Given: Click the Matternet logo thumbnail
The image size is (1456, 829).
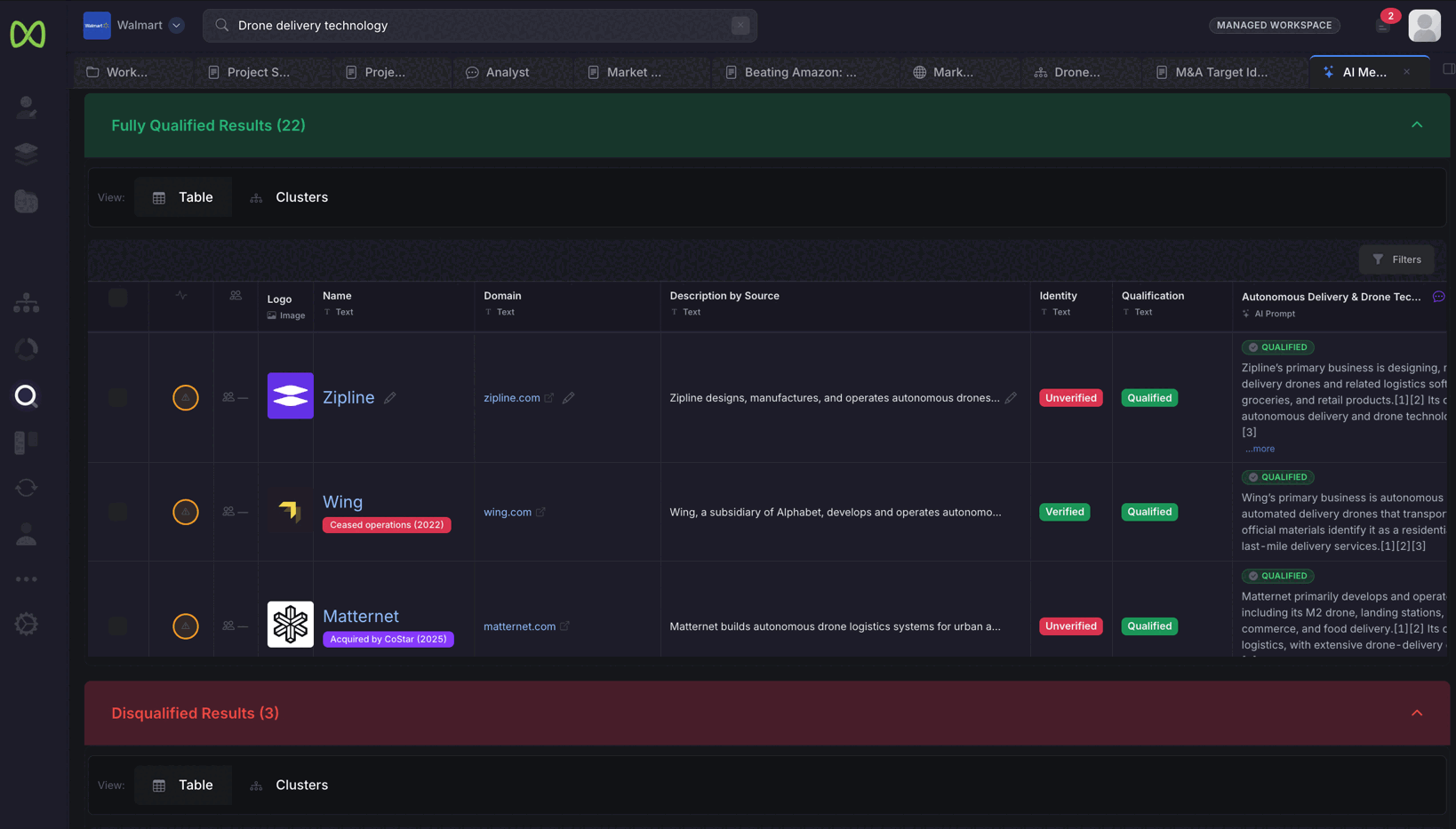Looking at the screenshot, I should 291,624.
